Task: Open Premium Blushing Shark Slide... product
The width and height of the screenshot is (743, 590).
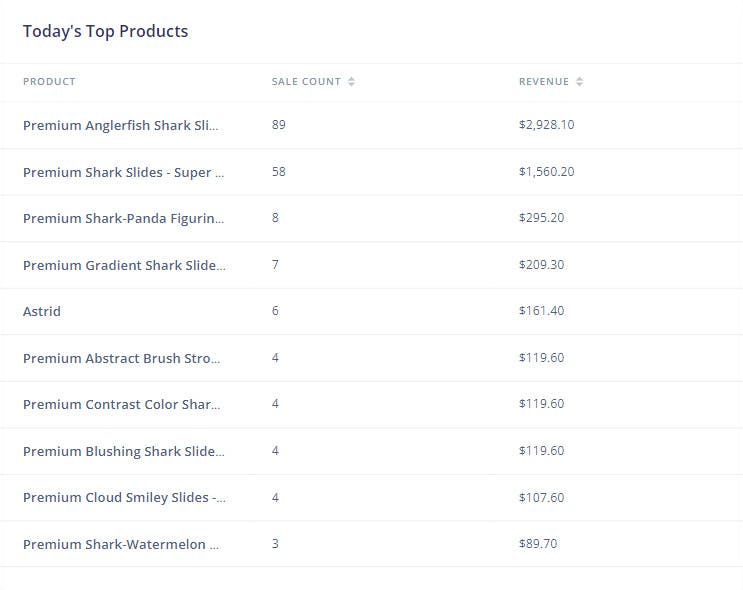Action: point(124,451)
